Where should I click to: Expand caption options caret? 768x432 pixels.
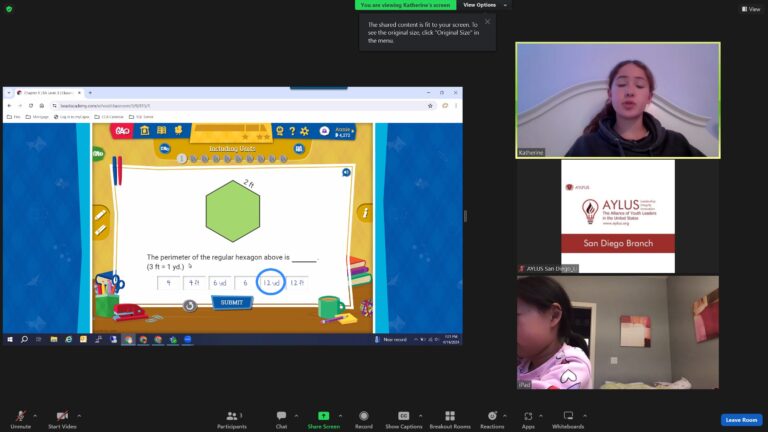click(421, 416)
